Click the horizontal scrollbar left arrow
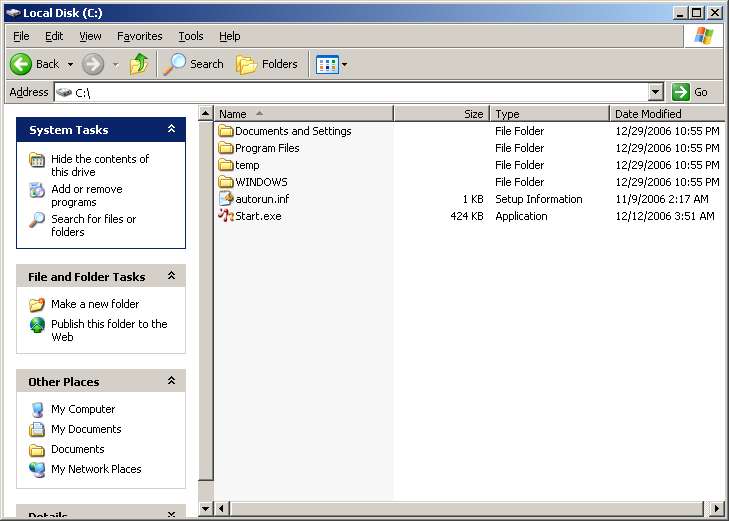The height and width of the screenshot is (521, 729). [x=221, y=508]
